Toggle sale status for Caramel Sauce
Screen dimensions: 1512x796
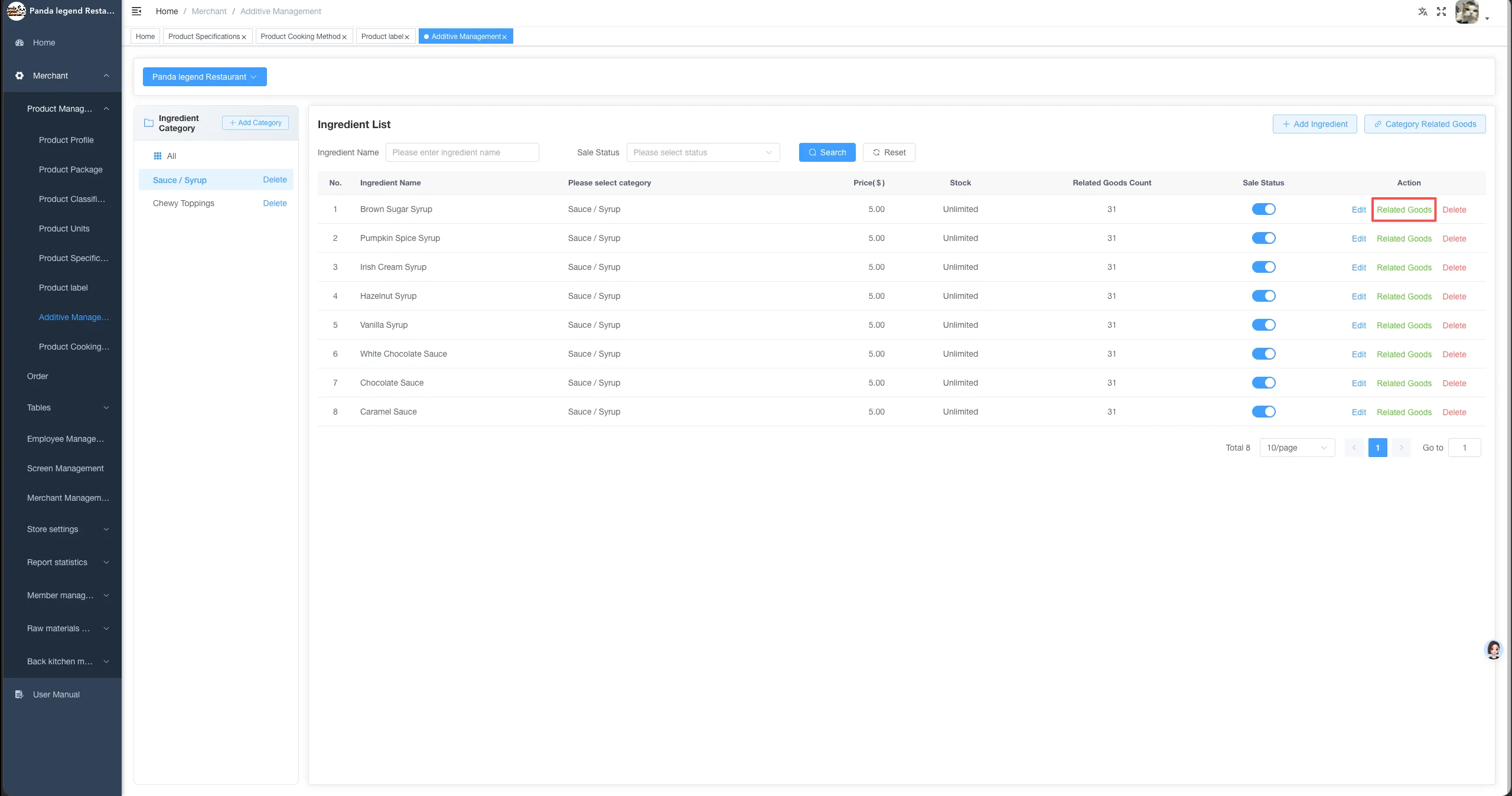pyautogui.click(x=1263, y=412)
